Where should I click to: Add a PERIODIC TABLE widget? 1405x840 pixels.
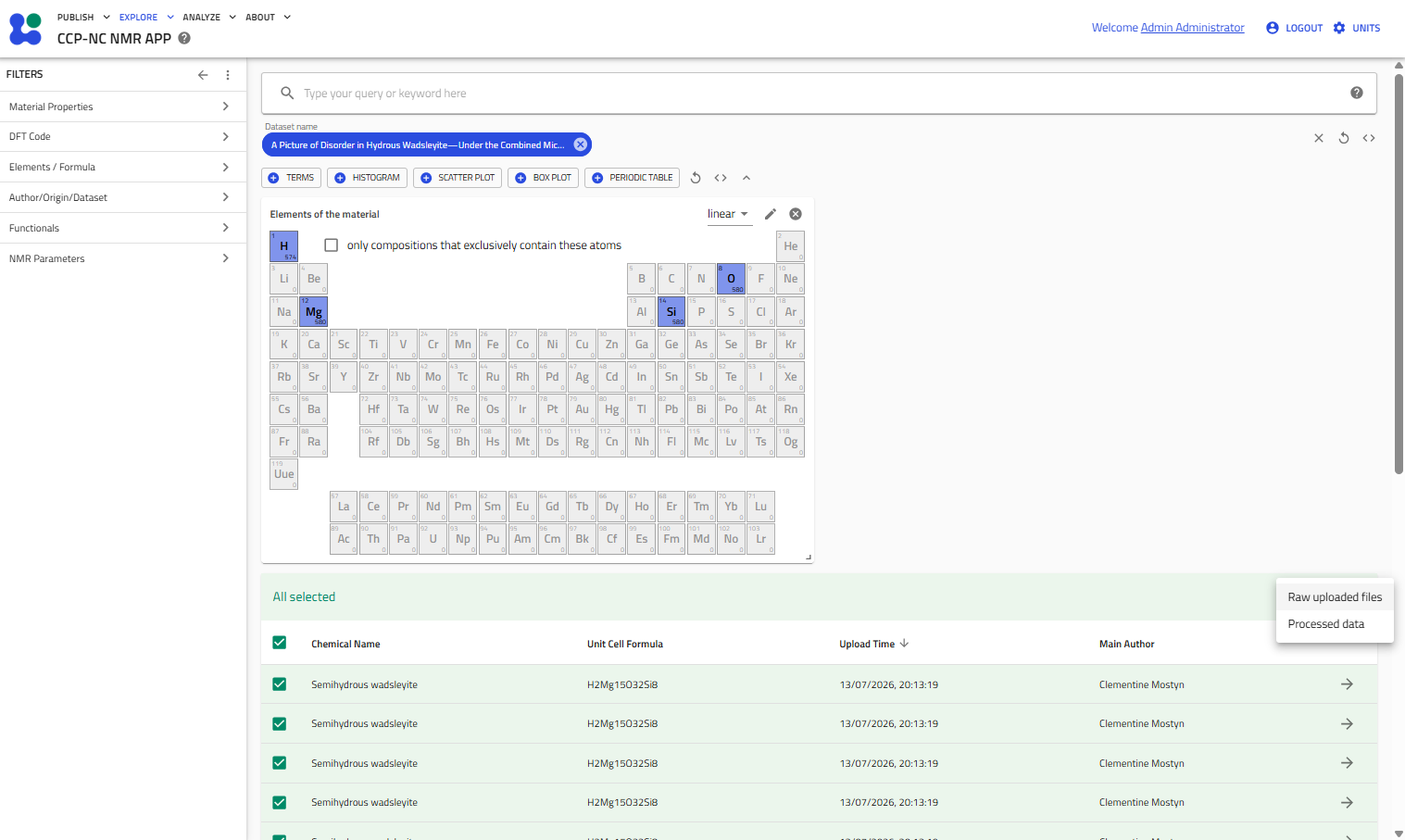tap(633, 178)
